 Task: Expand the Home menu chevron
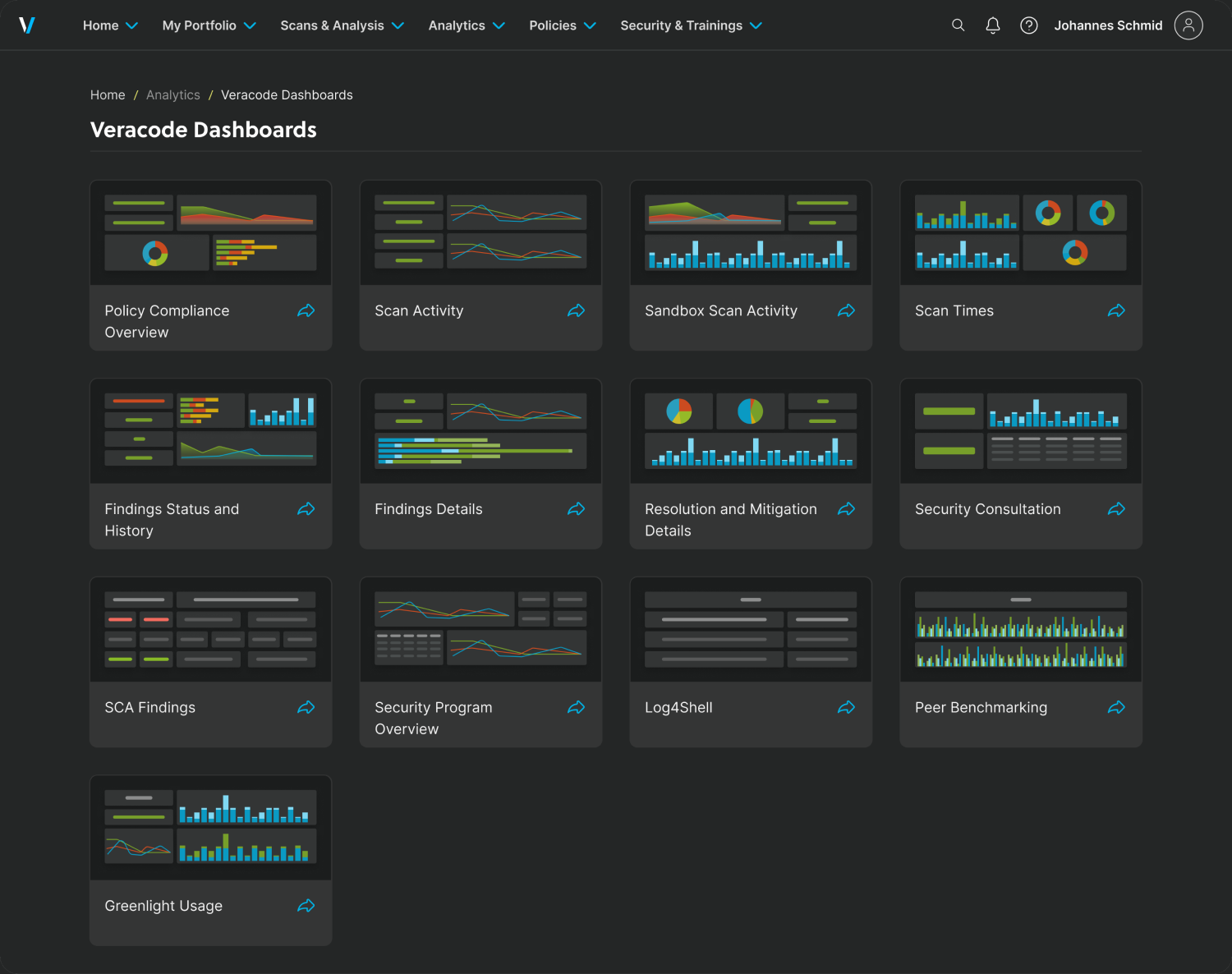click(131, 26)
